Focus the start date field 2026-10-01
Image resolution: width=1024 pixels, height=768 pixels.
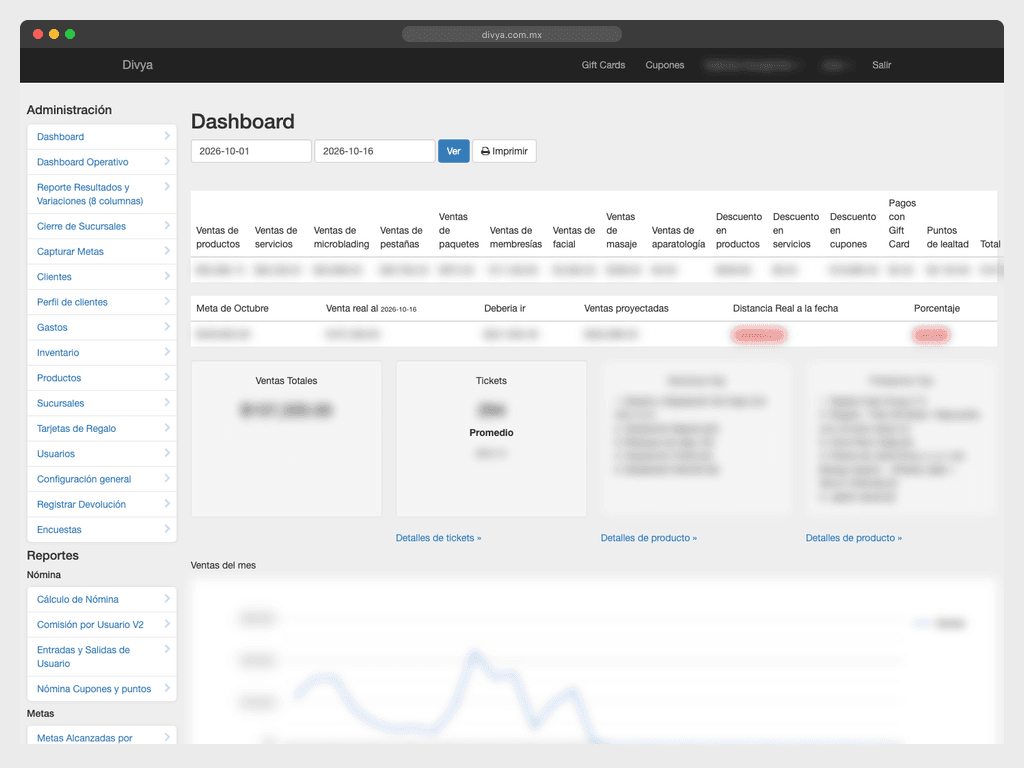(251, 151)
